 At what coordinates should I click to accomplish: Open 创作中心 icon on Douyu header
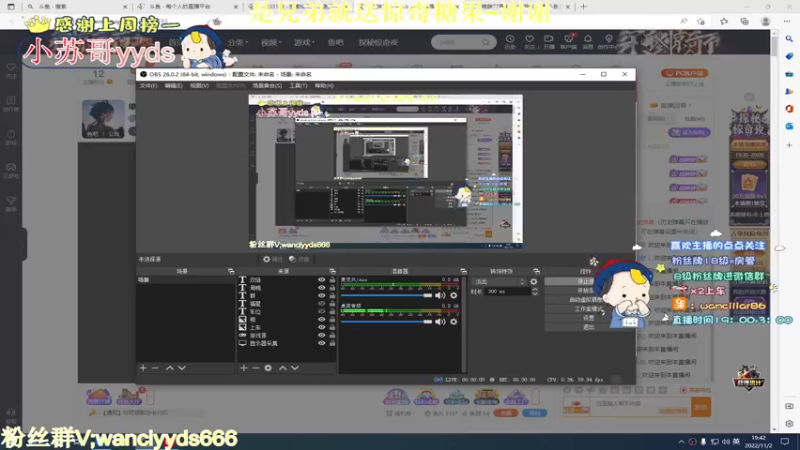(x=608, y=41)
